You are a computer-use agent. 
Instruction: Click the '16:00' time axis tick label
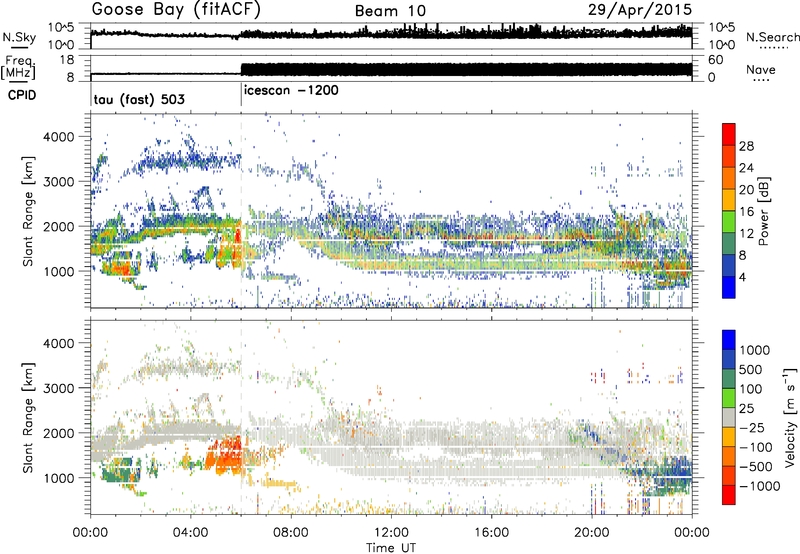491,533
